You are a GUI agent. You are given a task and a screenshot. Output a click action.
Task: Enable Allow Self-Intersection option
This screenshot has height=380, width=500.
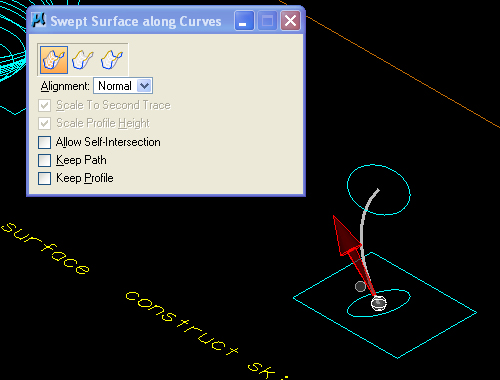coord(44,142)
